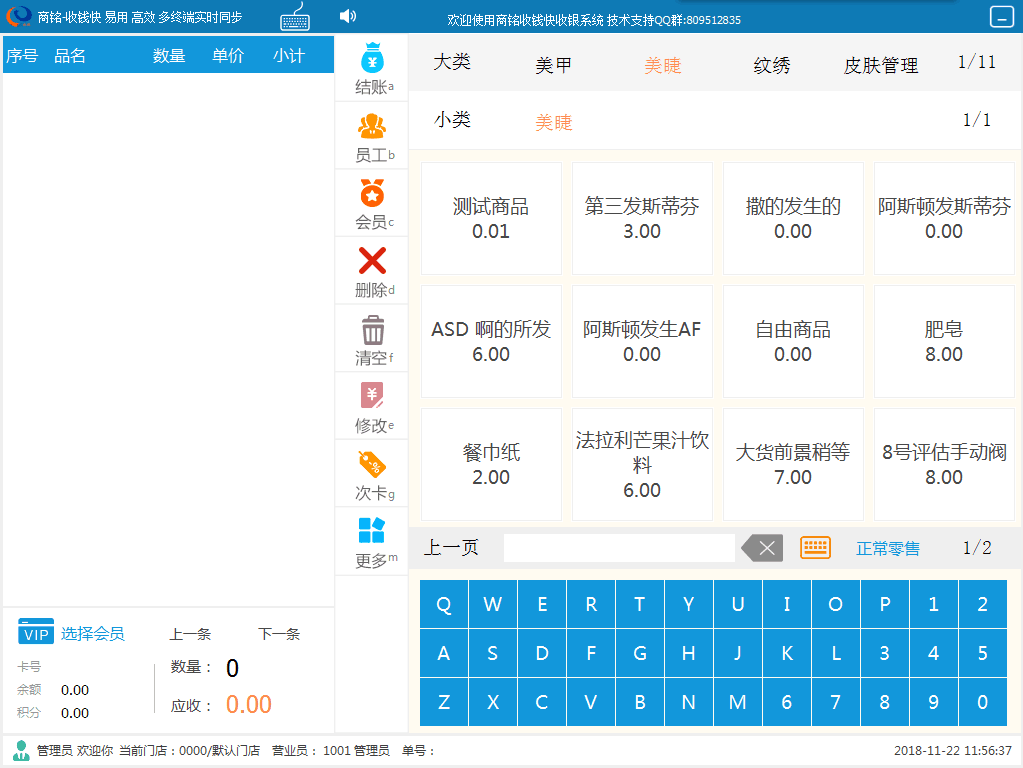The image size is (1023, 768).
Task: Select the 美睫 main category tab
Action: point(662,65)
